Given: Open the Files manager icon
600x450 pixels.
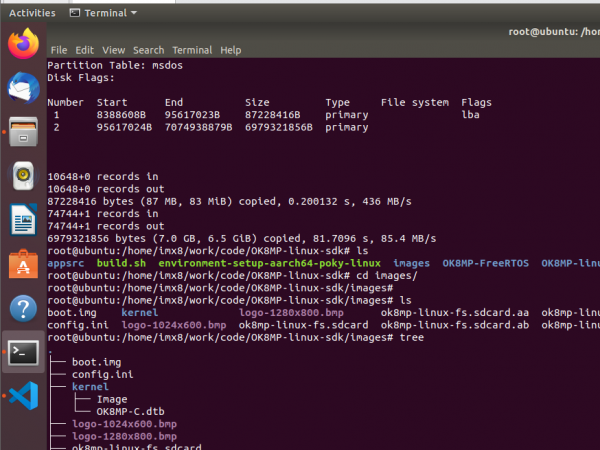Looking at the screenshot, I should (23, 131).
